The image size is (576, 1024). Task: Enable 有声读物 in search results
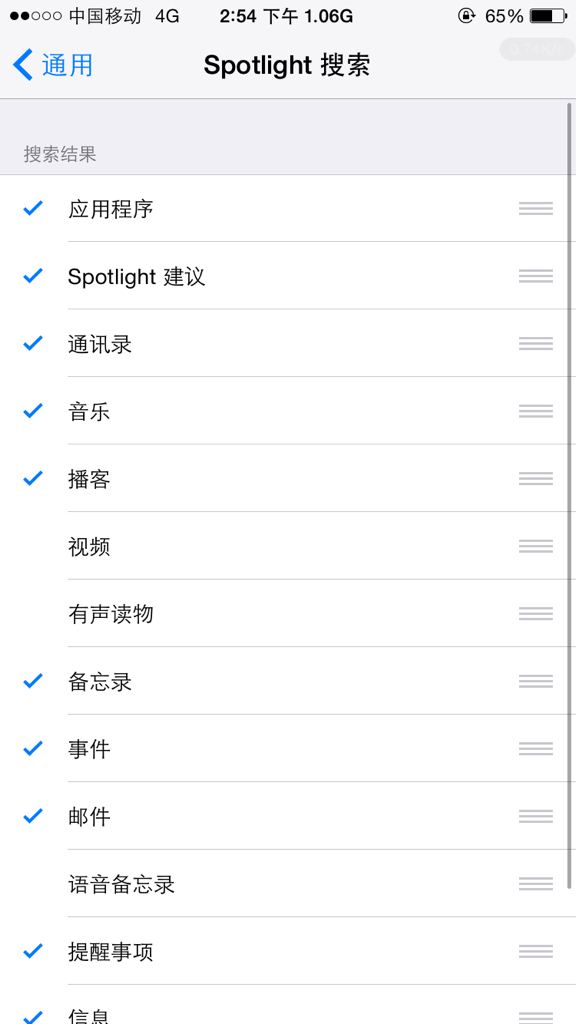[x=288, y=613]
